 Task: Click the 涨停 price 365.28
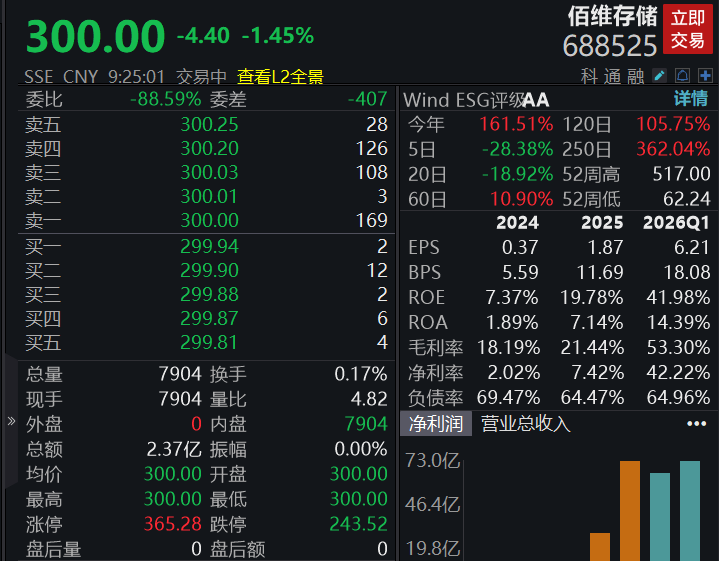[x=173, y=524]
